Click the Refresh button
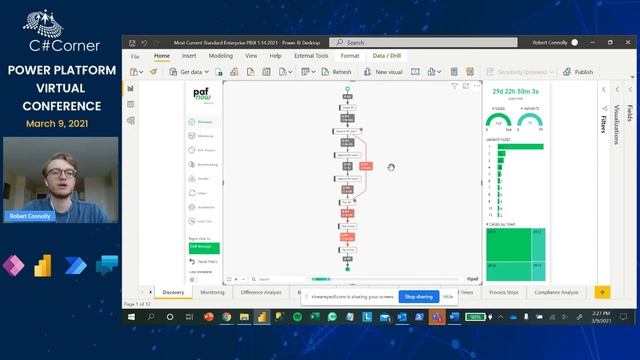640x360 pixels. pyautogui.click(x=336, y=72)
